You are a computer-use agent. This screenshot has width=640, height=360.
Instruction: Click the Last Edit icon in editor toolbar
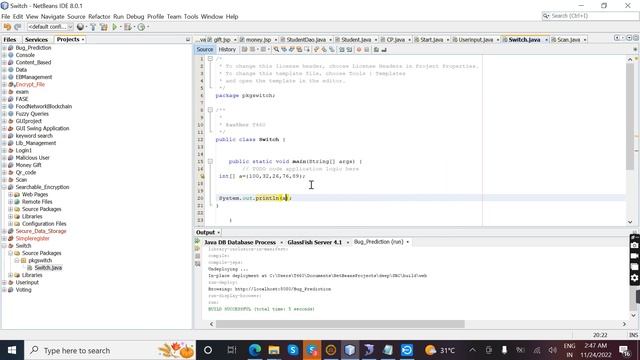pyautogui.click(x=244, y=49)
